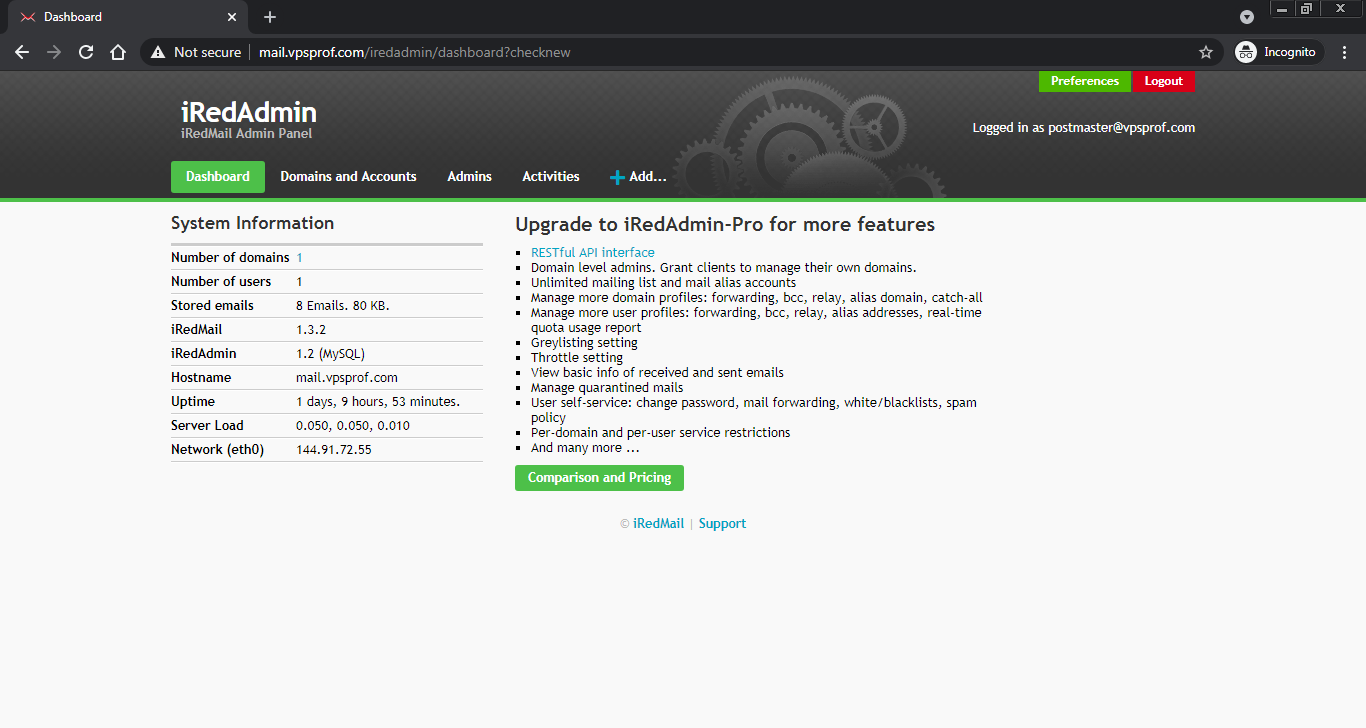The height and width of the screenshot is (728, 1366).
Task: Click the 'Hostname' label
Action: tap(201, 377)
